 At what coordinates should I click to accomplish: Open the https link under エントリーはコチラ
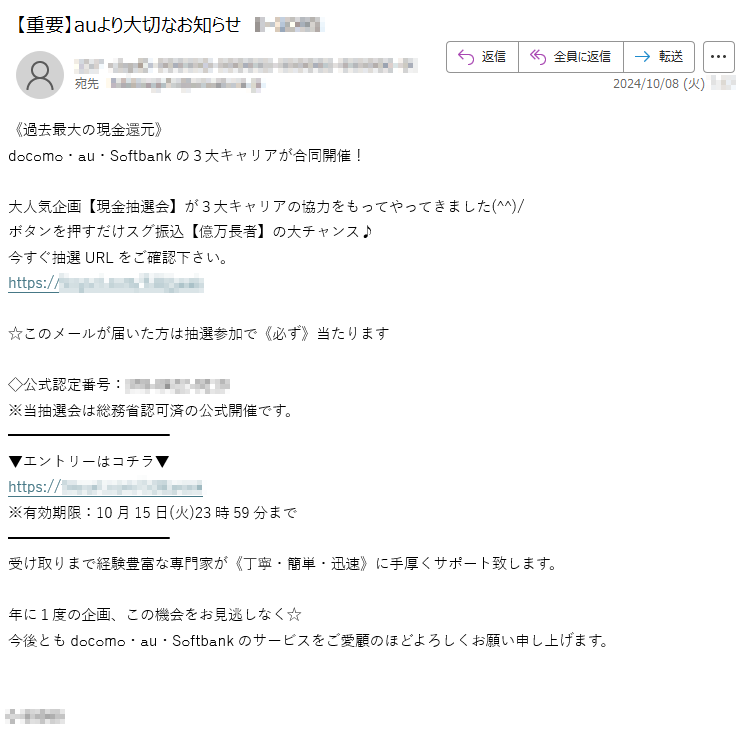click(105, 487)
